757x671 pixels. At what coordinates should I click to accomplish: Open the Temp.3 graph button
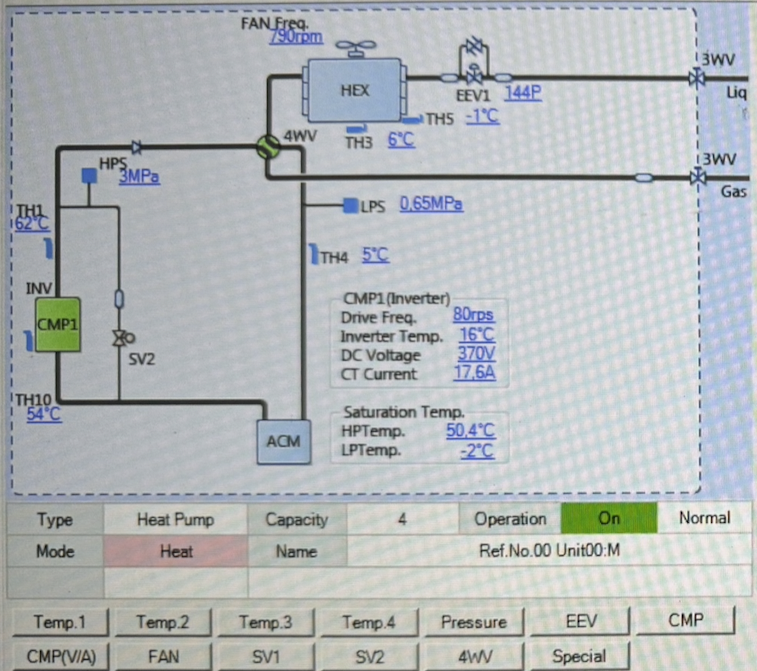click(266, 622)
